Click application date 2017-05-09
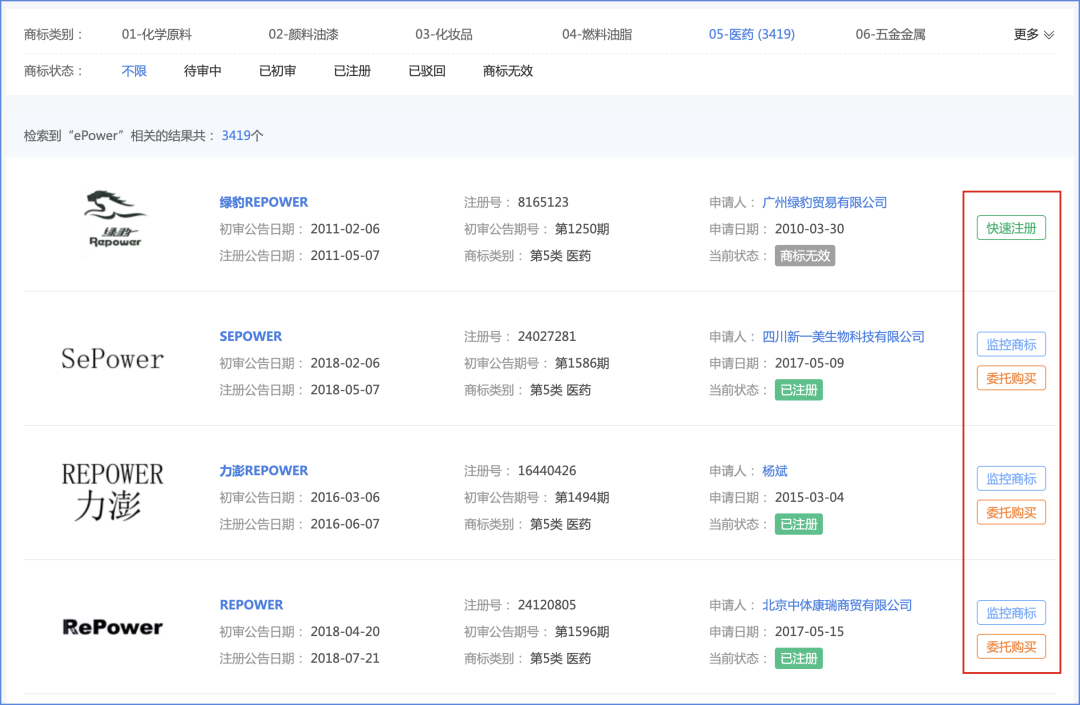Screen dimensions: 1080x705 point(809,364)
